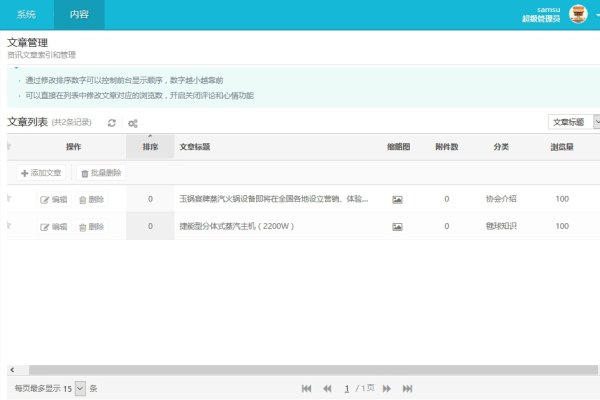Viewport: 600px width, 400px height.
Task: Click the 缩略图 column header
Action: 398,147
